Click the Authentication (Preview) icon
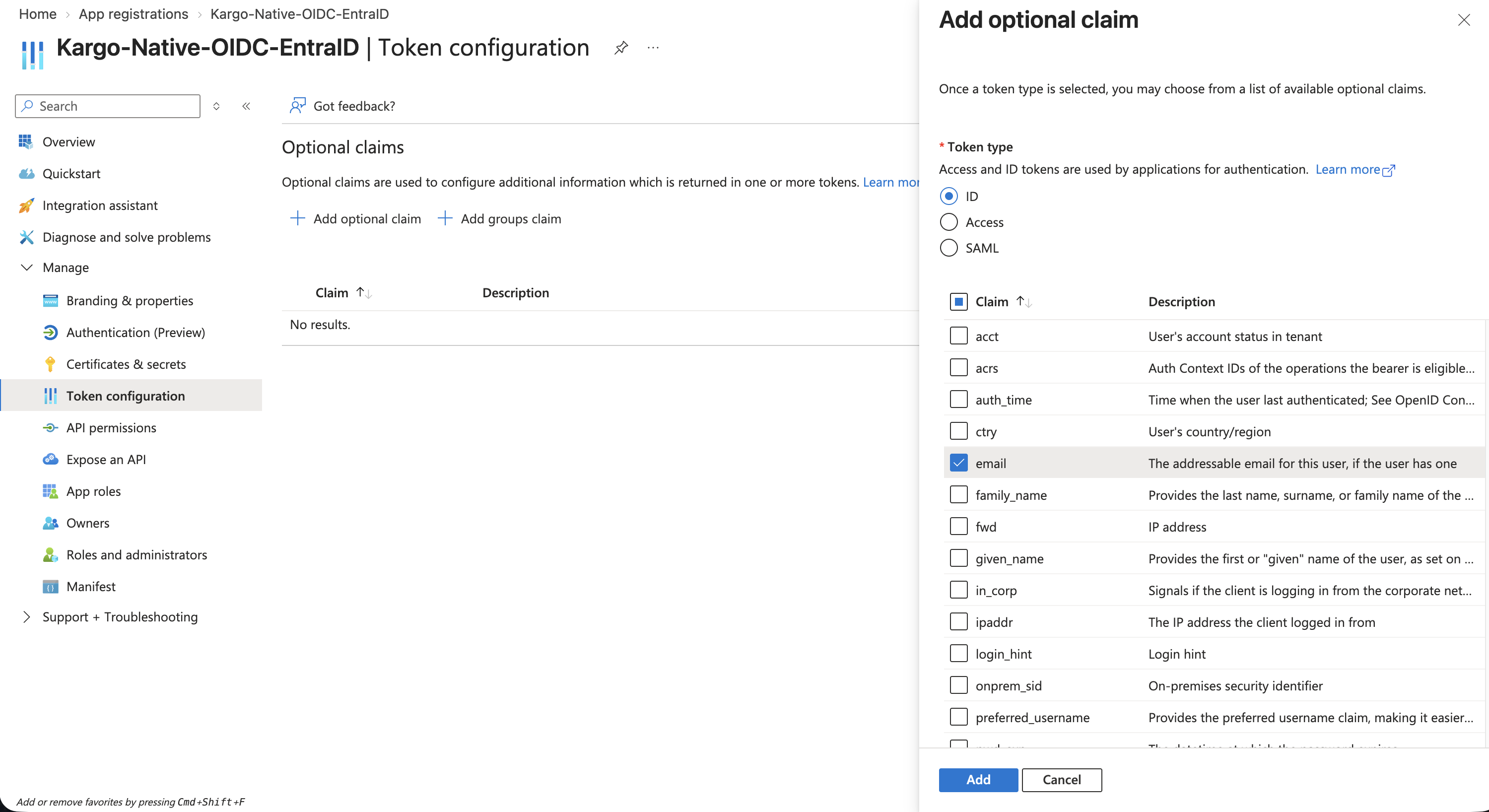This screenshot has width=1489, height=812. (x=50, y=333)
